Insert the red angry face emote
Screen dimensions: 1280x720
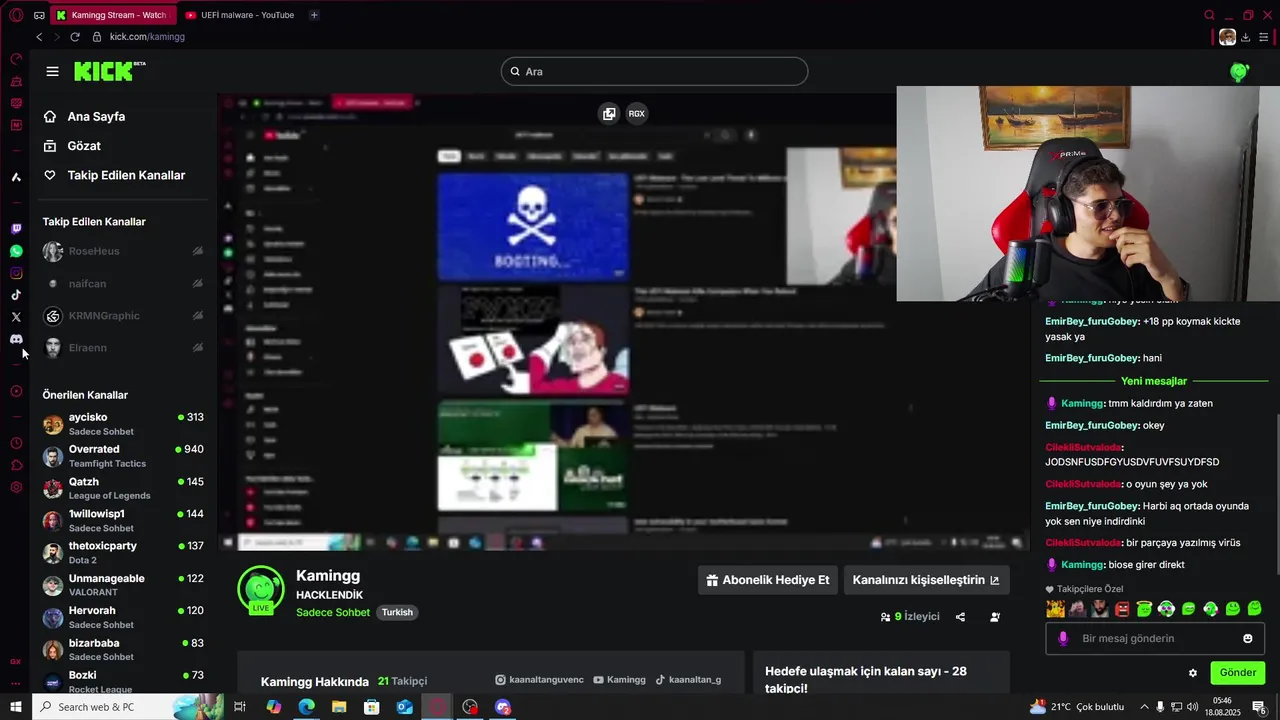pos(1122,608)
